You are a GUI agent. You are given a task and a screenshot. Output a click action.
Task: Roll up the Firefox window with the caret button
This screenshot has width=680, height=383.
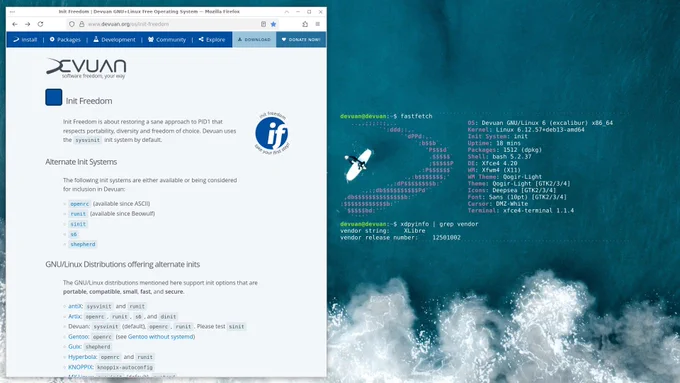(287, 12)
